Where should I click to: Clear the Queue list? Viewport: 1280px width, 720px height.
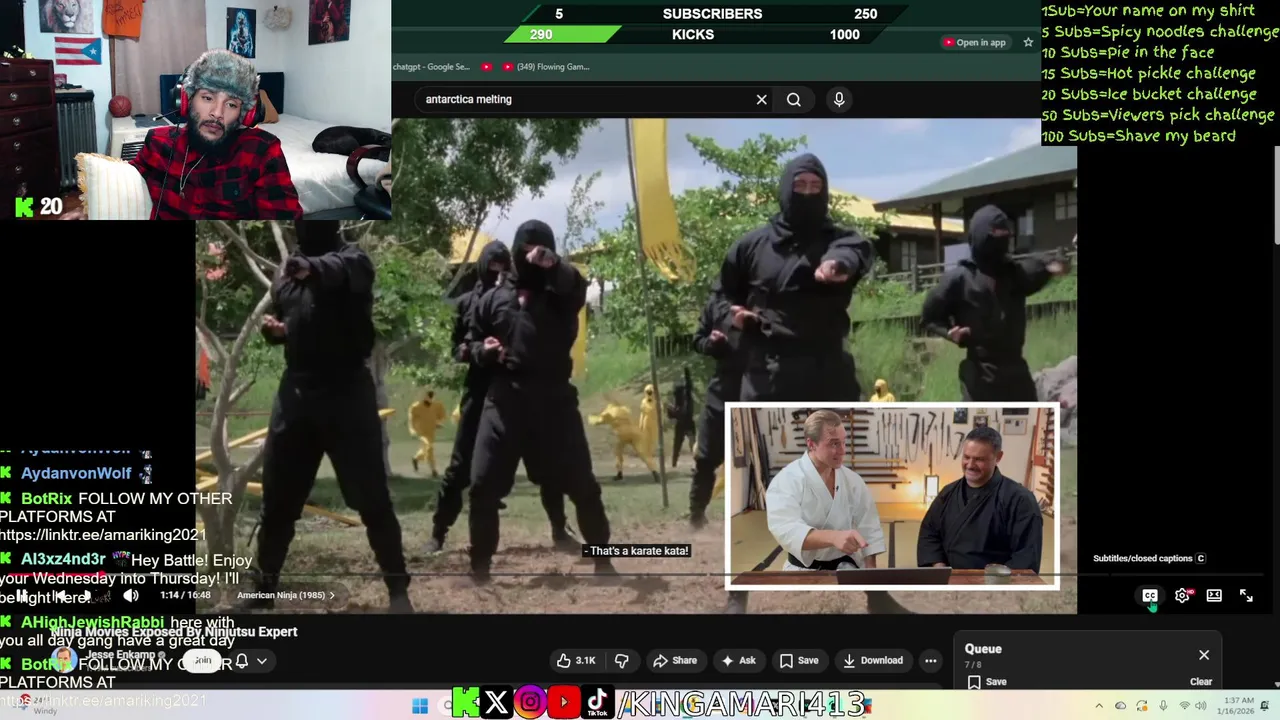click(1201, 682)
